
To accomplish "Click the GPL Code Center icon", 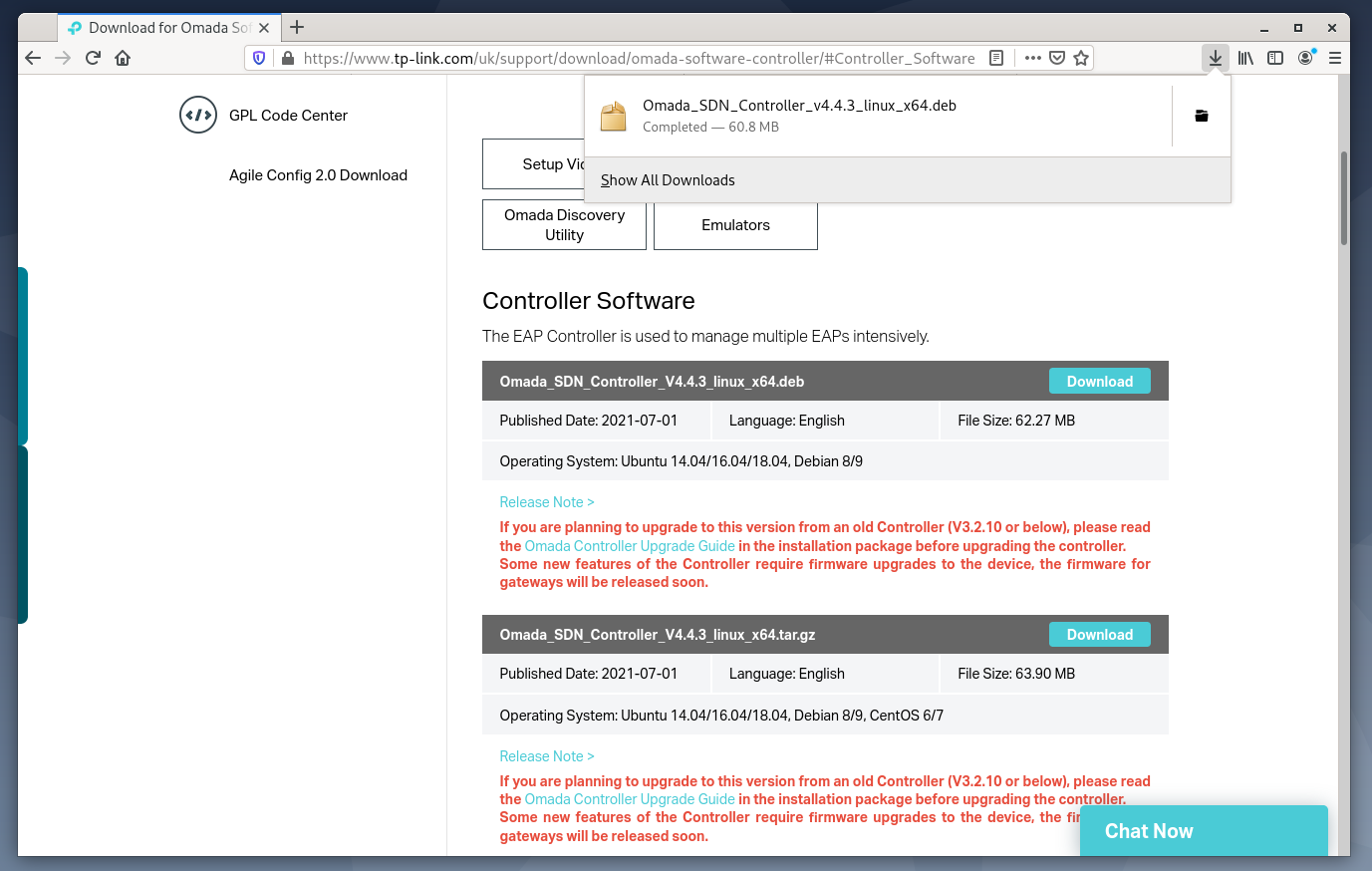I will coord(198,115).
